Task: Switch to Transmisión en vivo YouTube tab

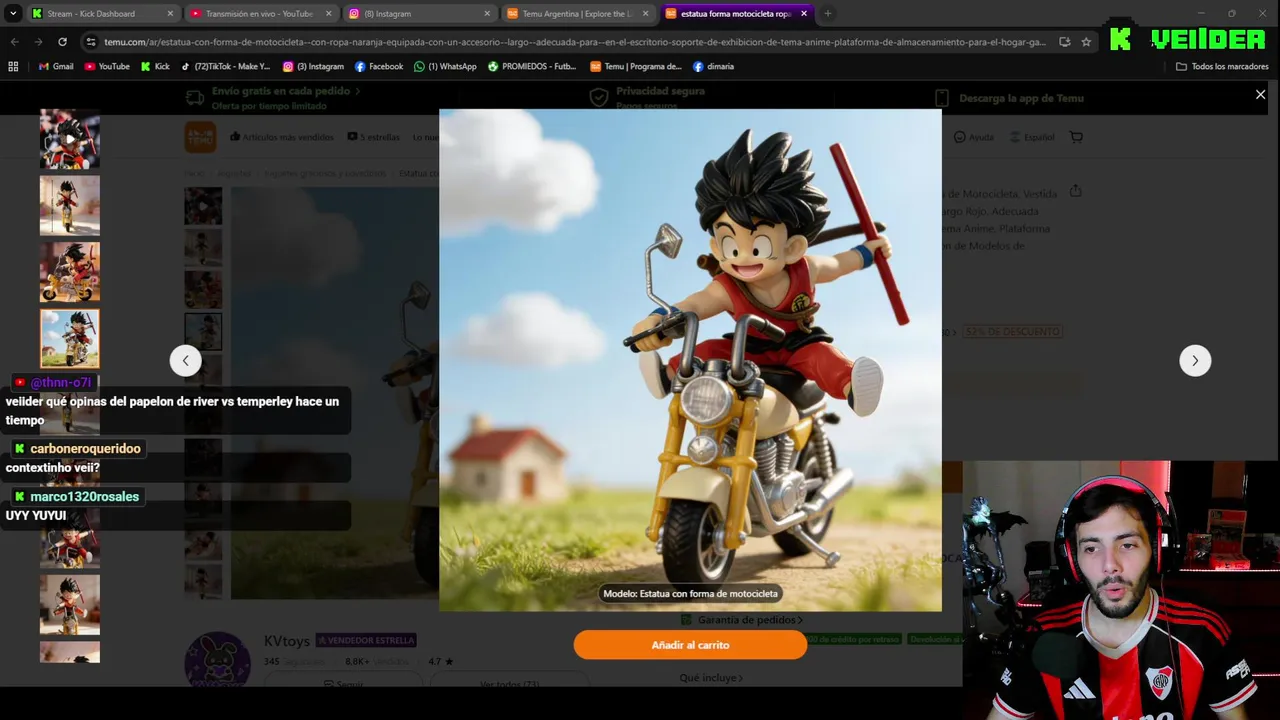Action: (x=258, y=14)
